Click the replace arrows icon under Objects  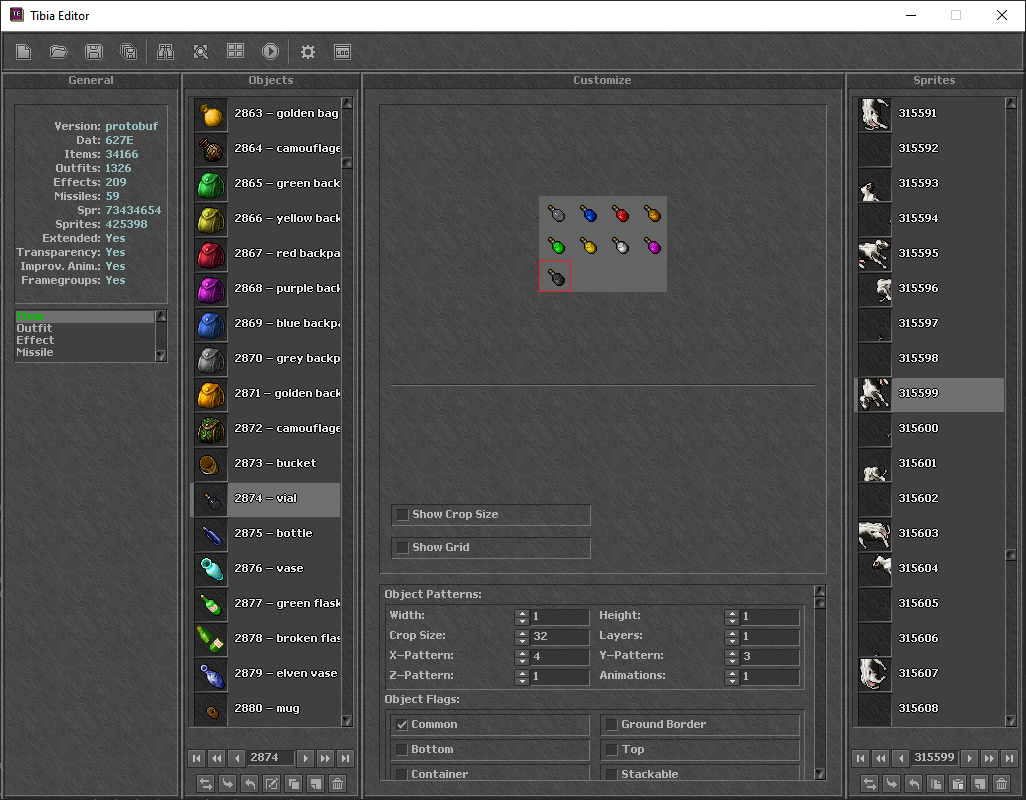205,784
